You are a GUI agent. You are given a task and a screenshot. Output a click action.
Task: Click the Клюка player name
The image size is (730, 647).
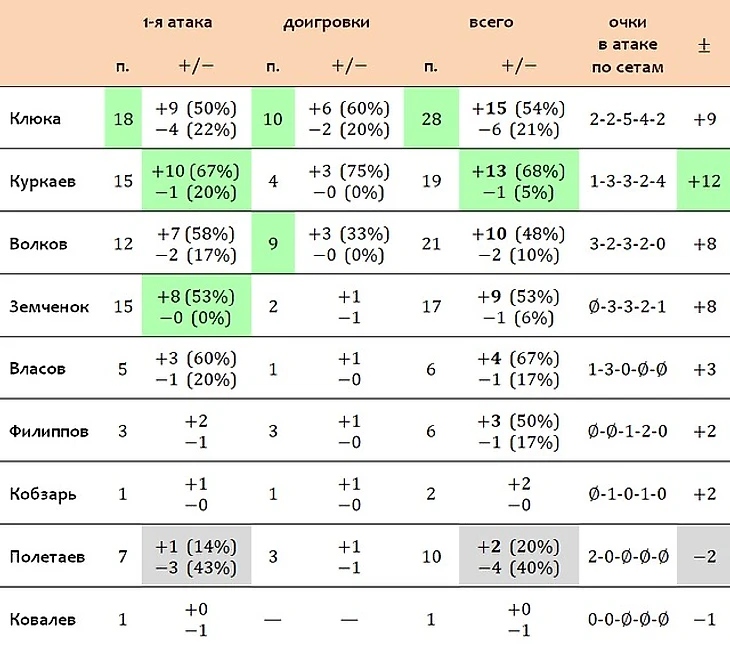tap(35, 119)
